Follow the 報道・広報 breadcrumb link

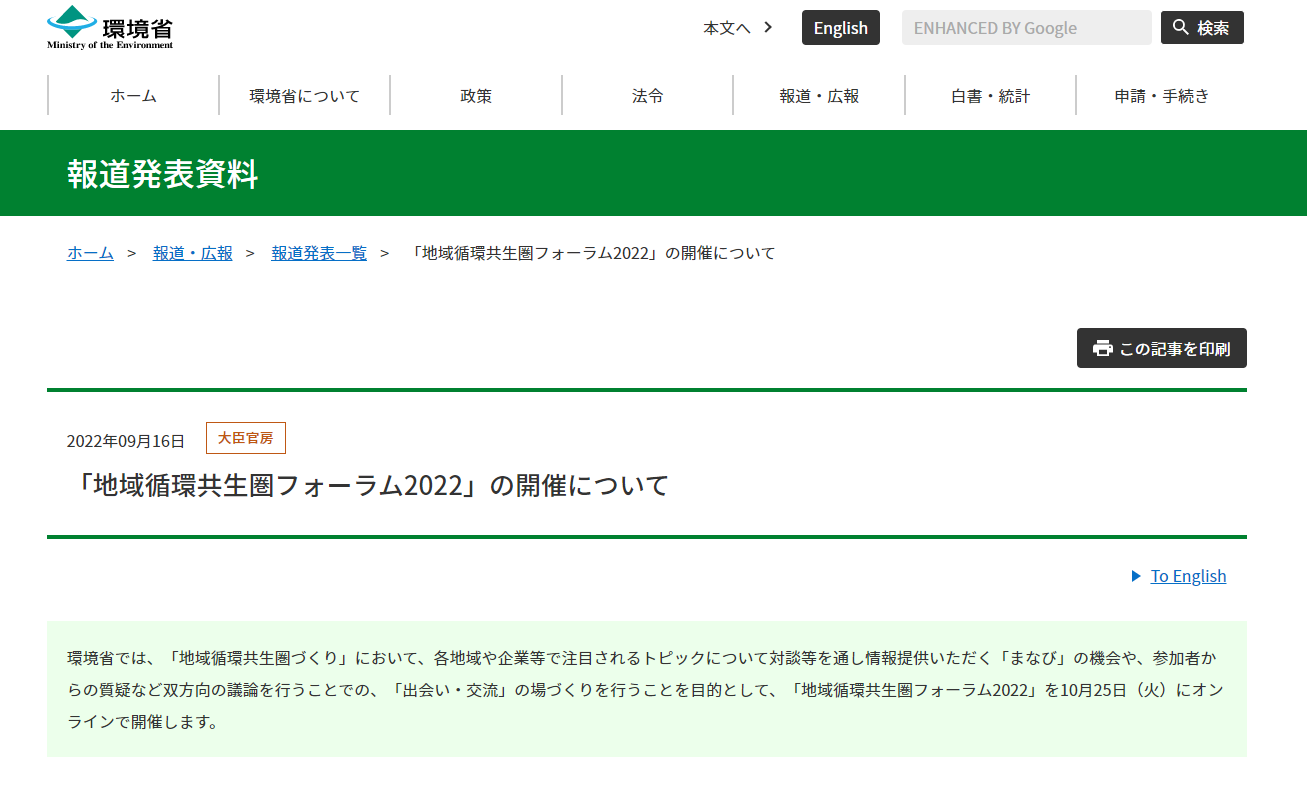pyautogui.click(x=192, y=253)
